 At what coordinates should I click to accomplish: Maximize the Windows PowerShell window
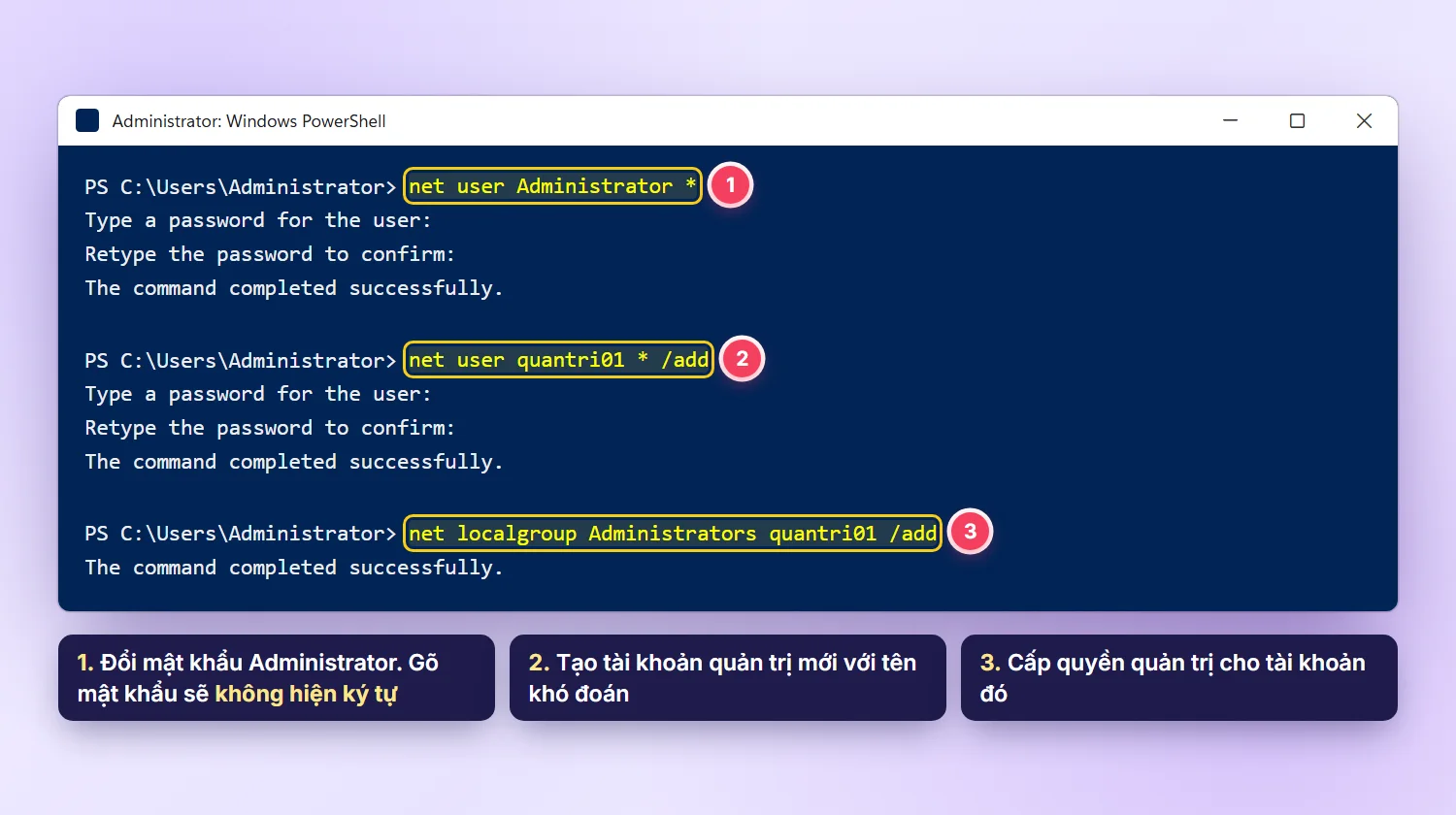click(x=1297, y=120)
